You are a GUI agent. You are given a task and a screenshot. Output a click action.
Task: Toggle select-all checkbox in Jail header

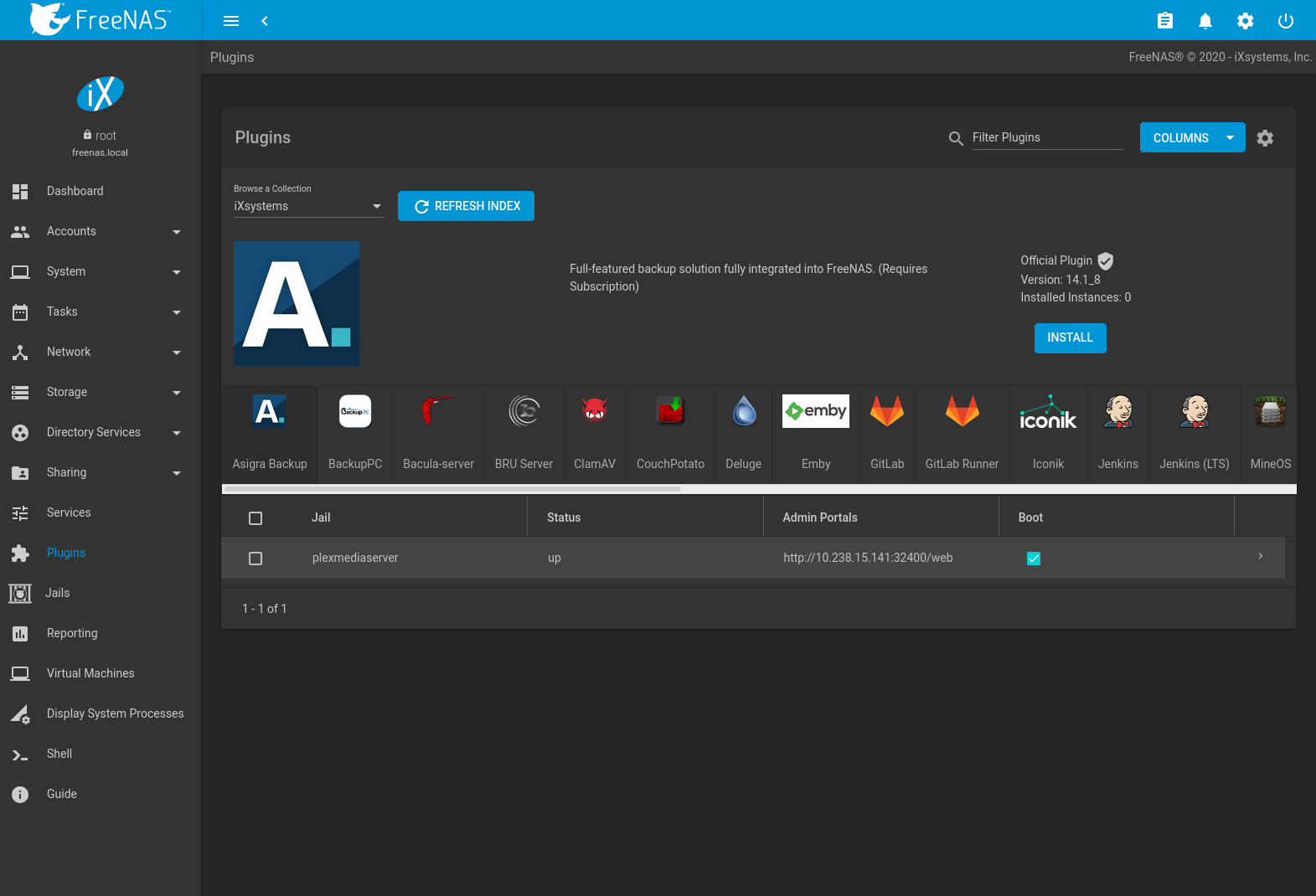coord(255,518)
